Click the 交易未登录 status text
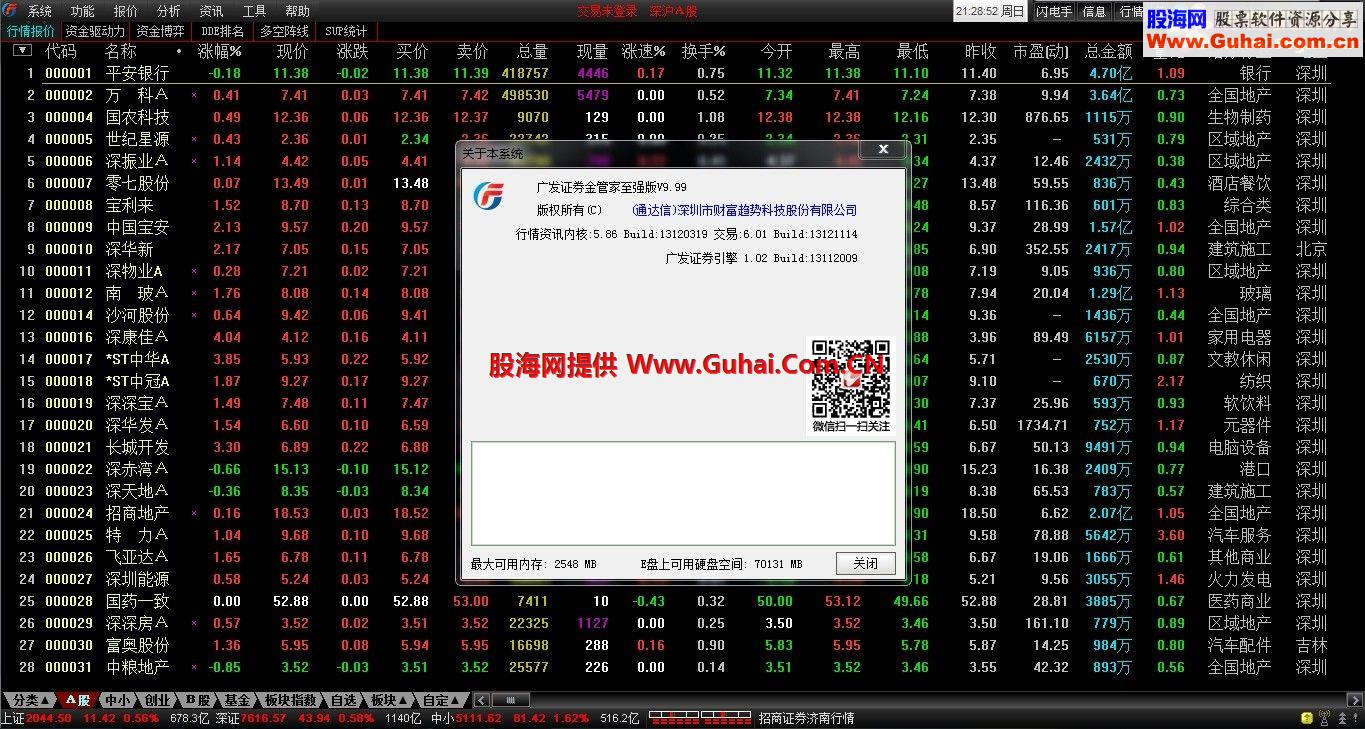Image resolution: width=1365 pixels, height=729 pixels. pyautogui.click(x=607, y=11)
